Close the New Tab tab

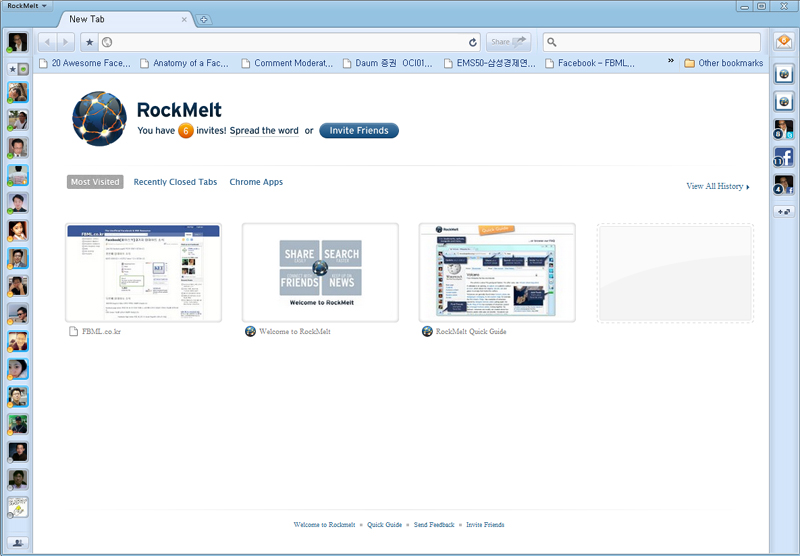[x=184, y=19]
